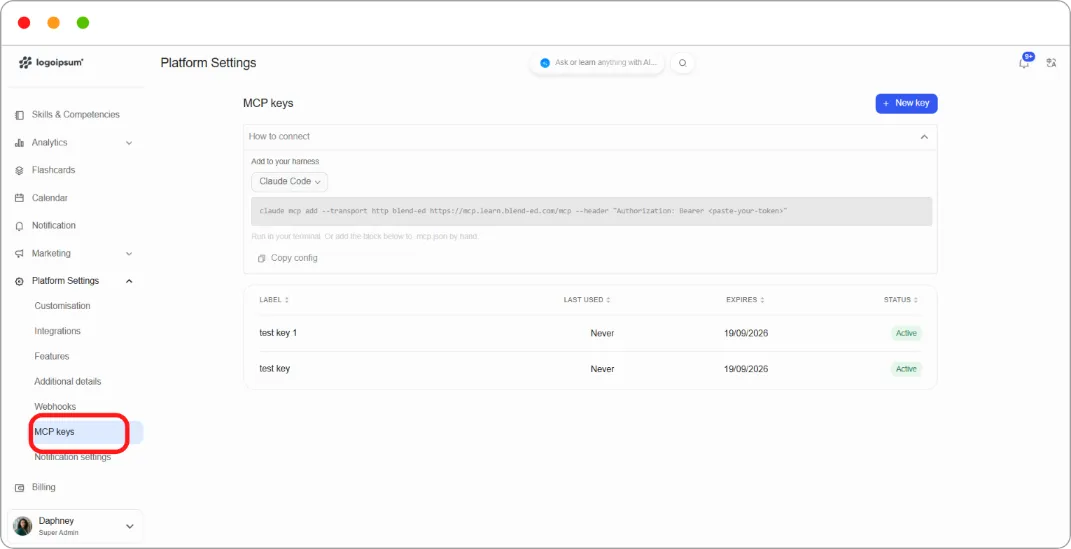Image resolution: width=1071 pixels, height=549 pixels.
Task: Sort by LAST USED column arrows
Action: (608, 300)
